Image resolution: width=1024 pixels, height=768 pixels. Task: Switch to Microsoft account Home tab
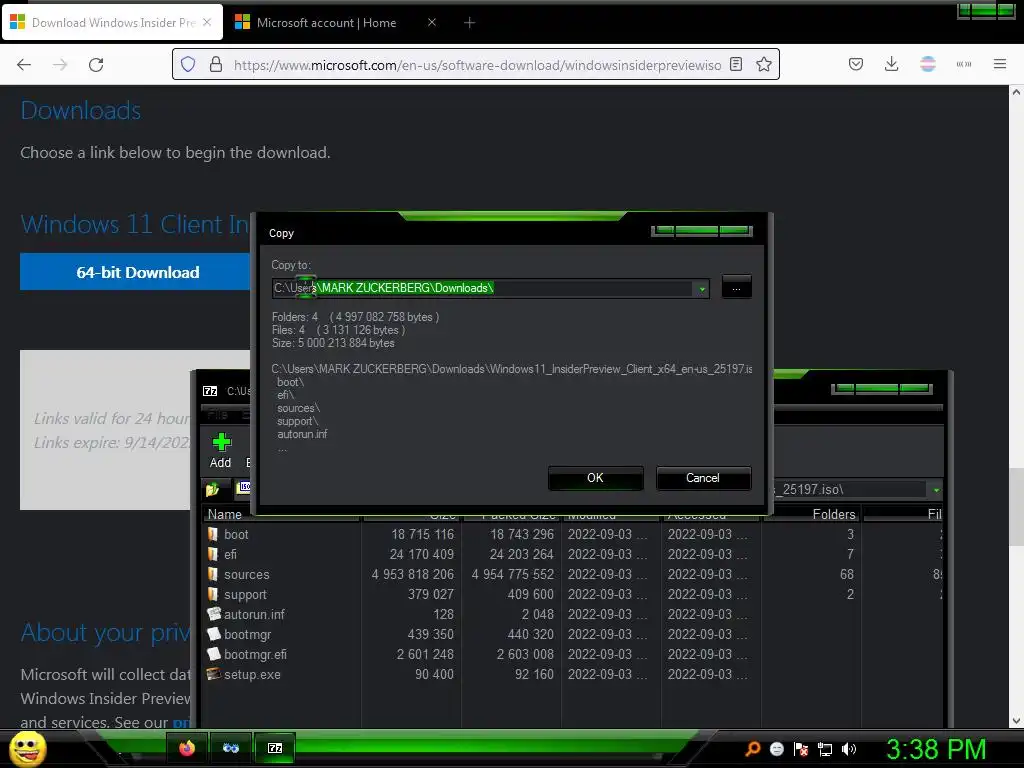tap(326, 22)
